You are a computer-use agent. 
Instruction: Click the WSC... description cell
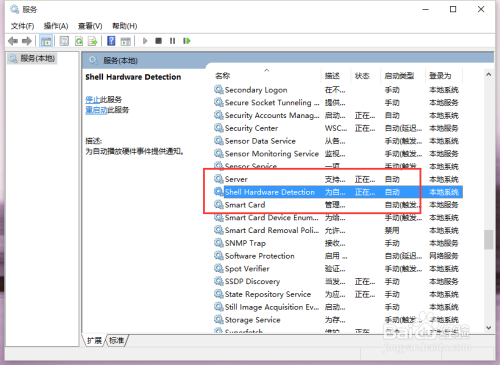point(336,128)
